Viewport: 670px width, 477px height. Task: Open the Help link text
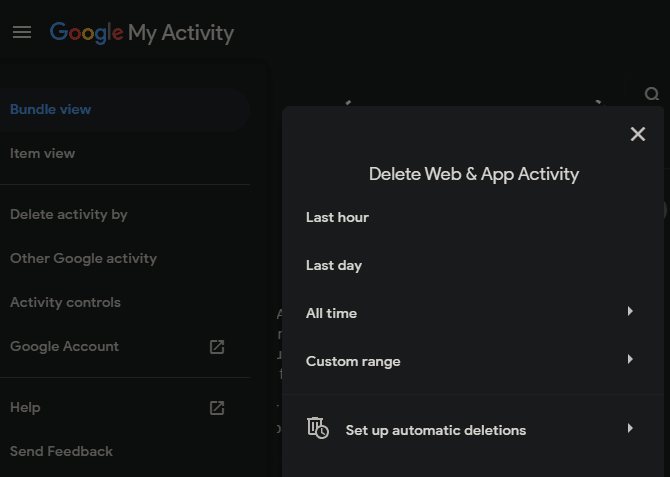pyautogui.click(x=25, y=408)
